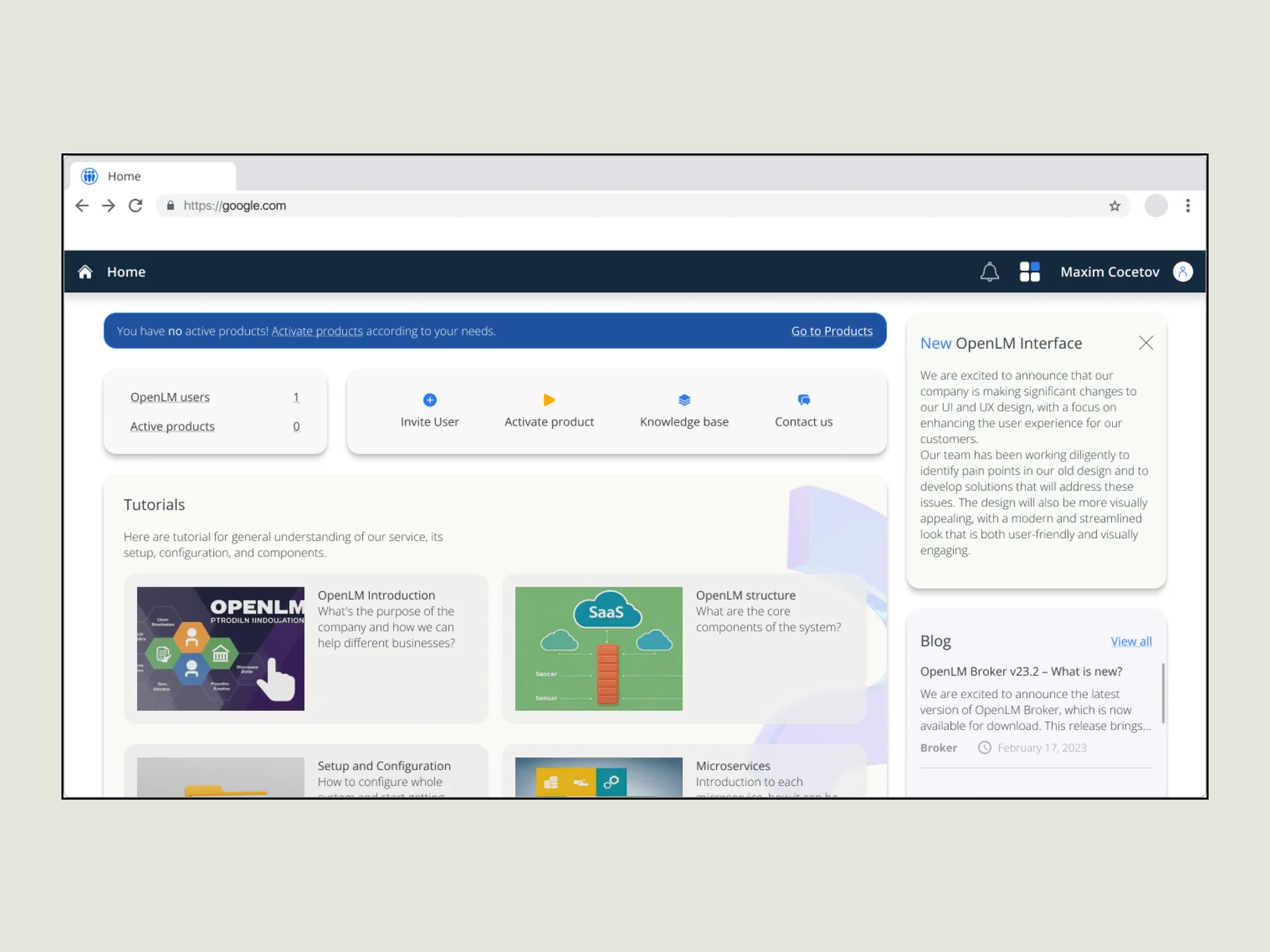Viewport: 1270px width, 952px height.
Task: Open blog post OpenLM Broker v23.2 title
Action: tap(1021, 671)
